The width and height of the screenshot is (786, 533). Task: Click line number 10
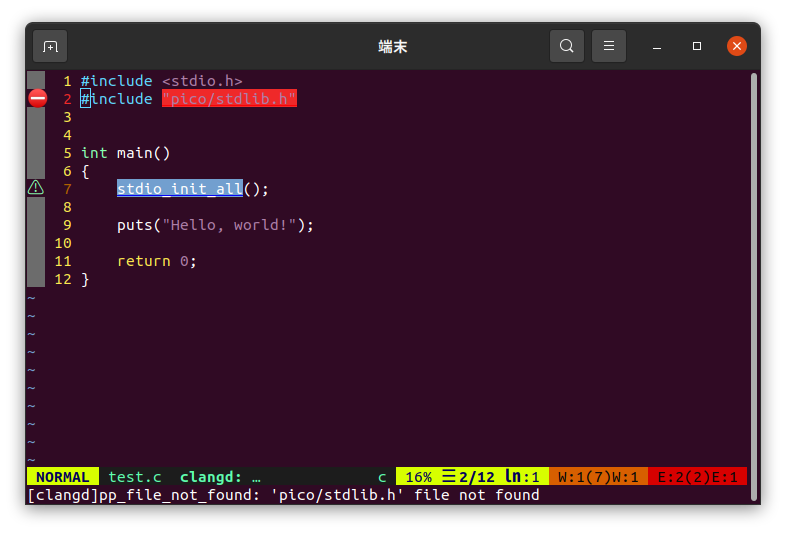(63, 243)
